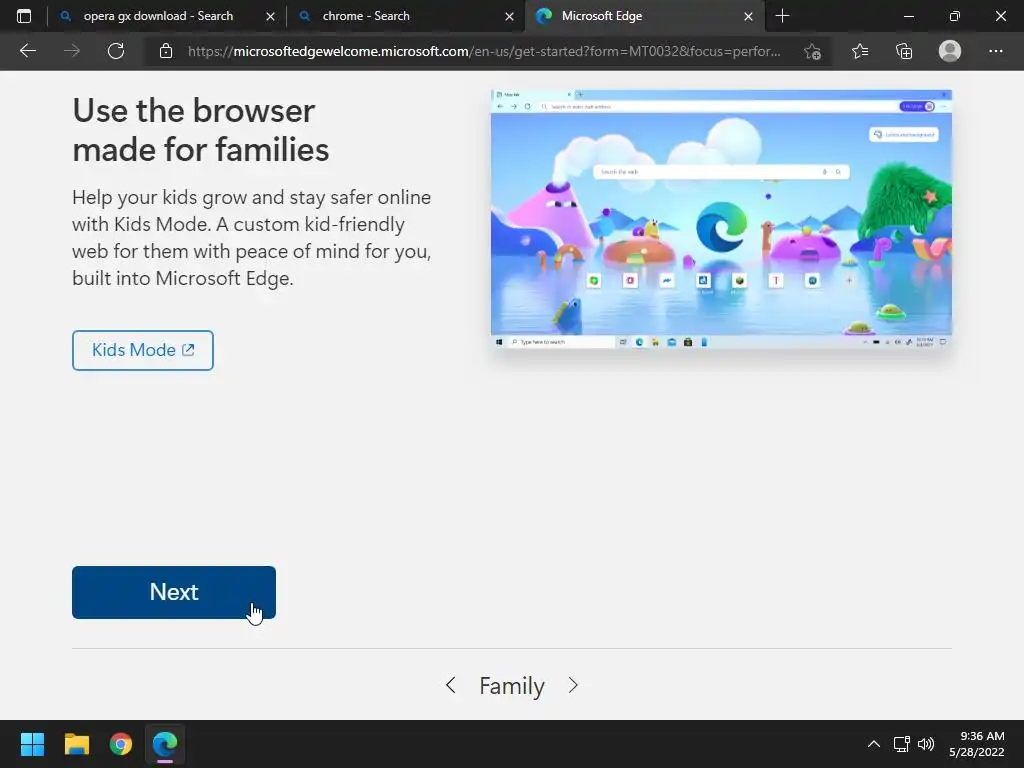Restore down the Edge window
1024x768 pixels.
955,16
